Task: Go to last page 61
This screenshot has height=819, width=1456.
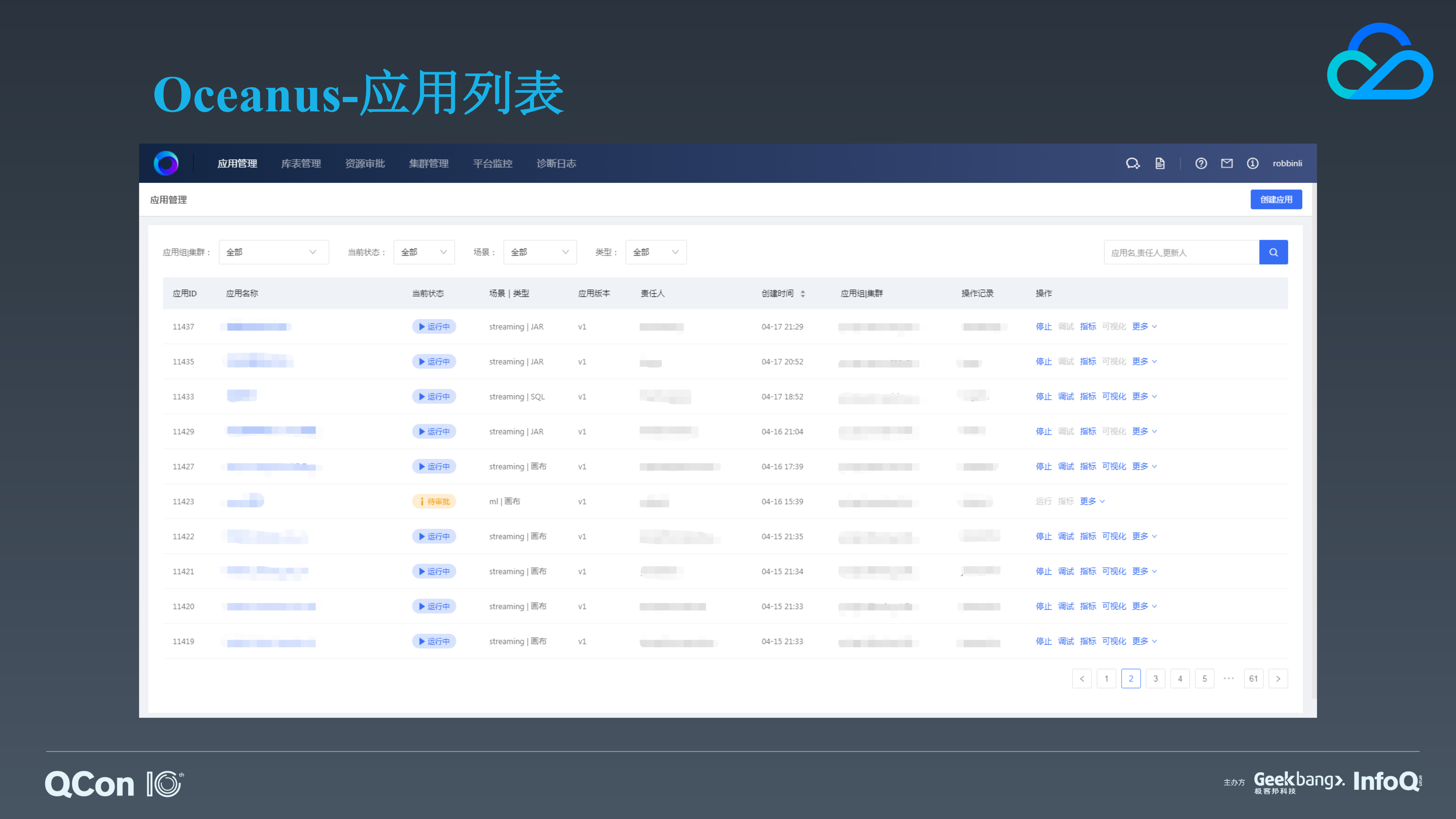Action: click(x=1254, y=679)
